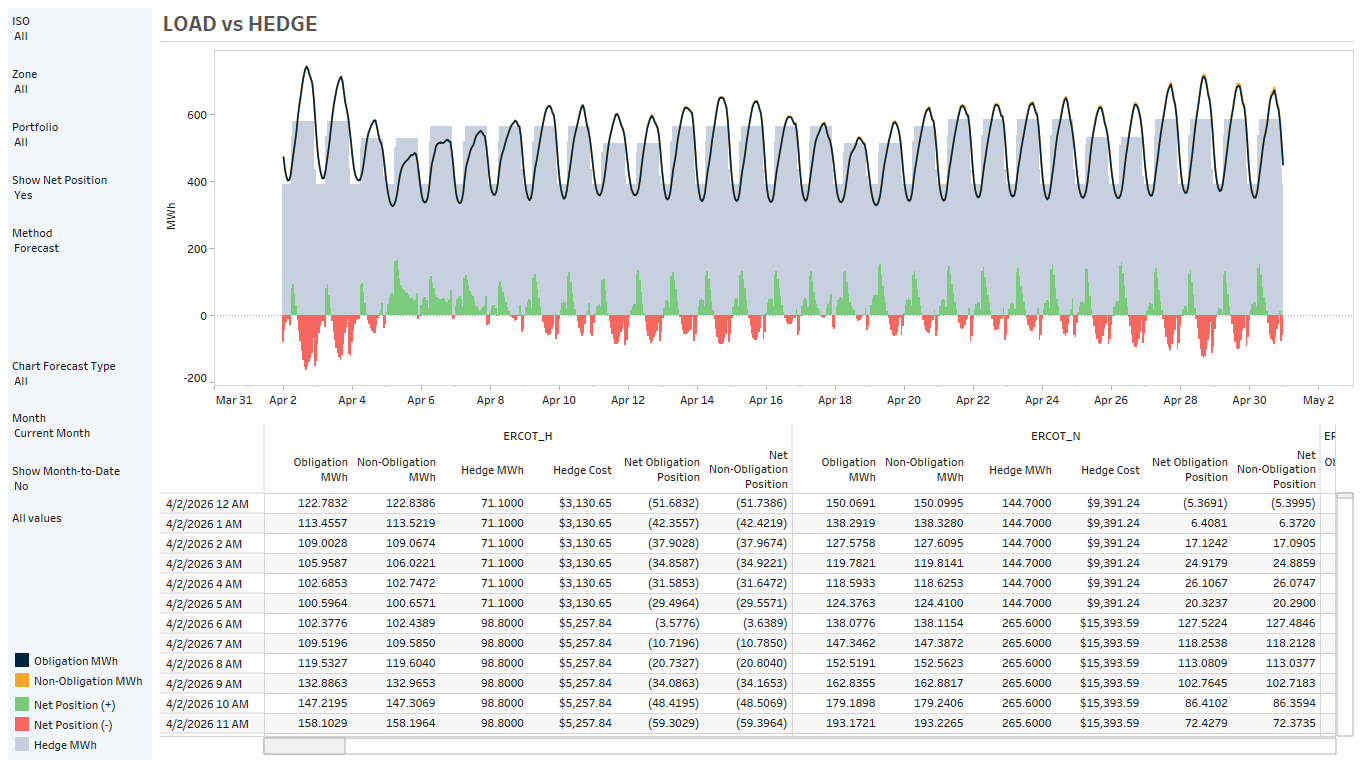Open the Method filter showing Forecast
This screenshot has width=1366, height=768.
coord(36,248)
